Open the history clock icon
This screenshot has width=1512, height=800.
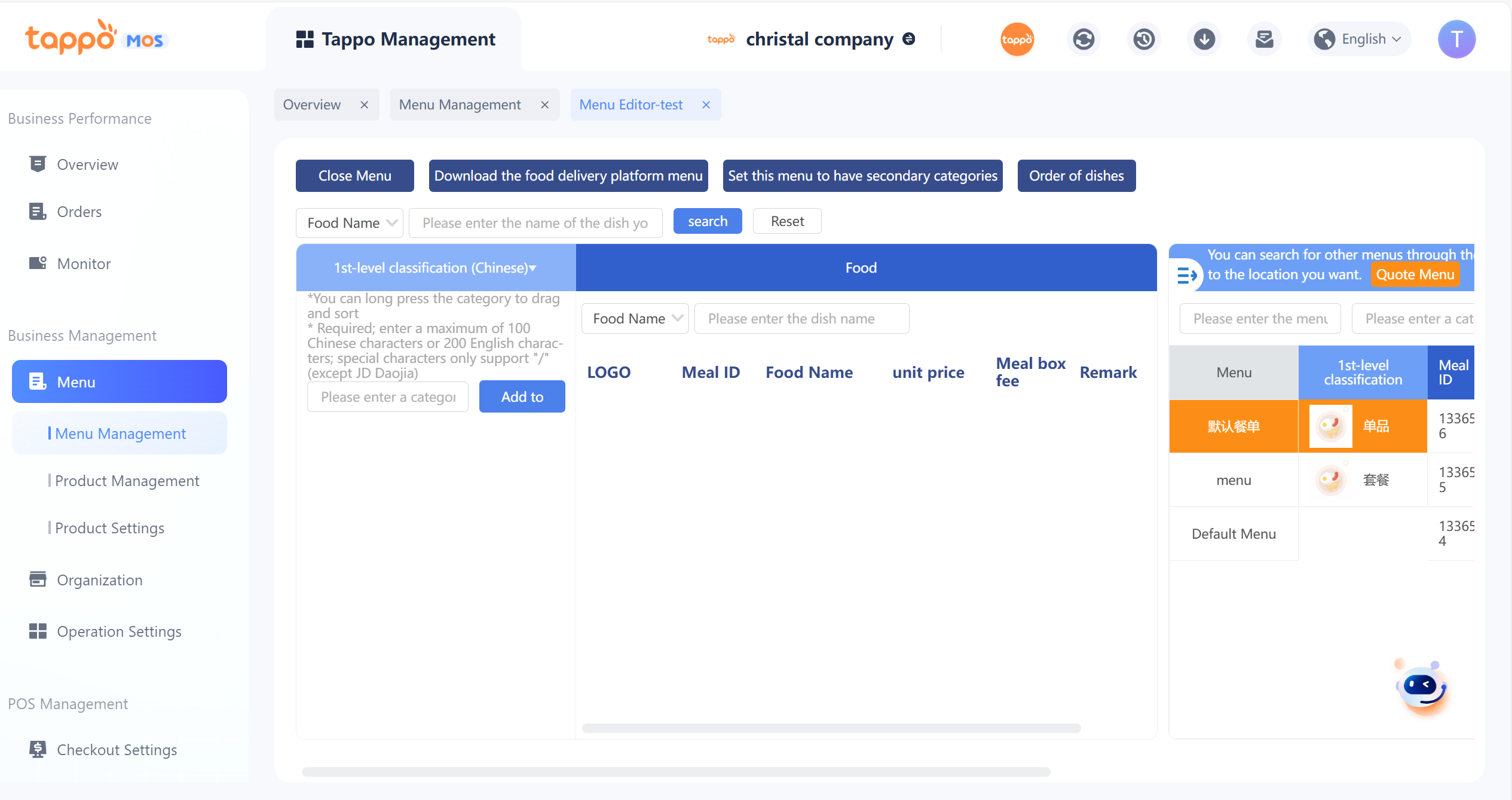[1144, 39]
